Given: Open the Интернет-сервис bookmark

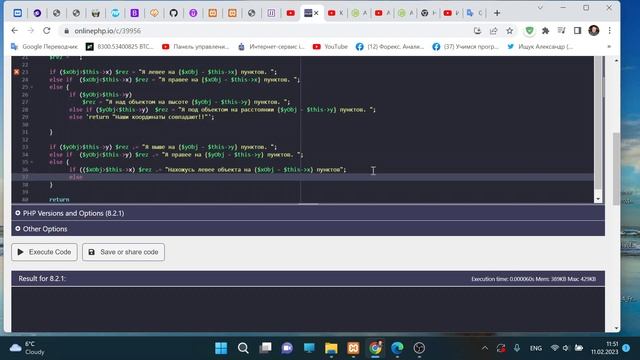Looking at the screenshot, I should tap(271, 47).
